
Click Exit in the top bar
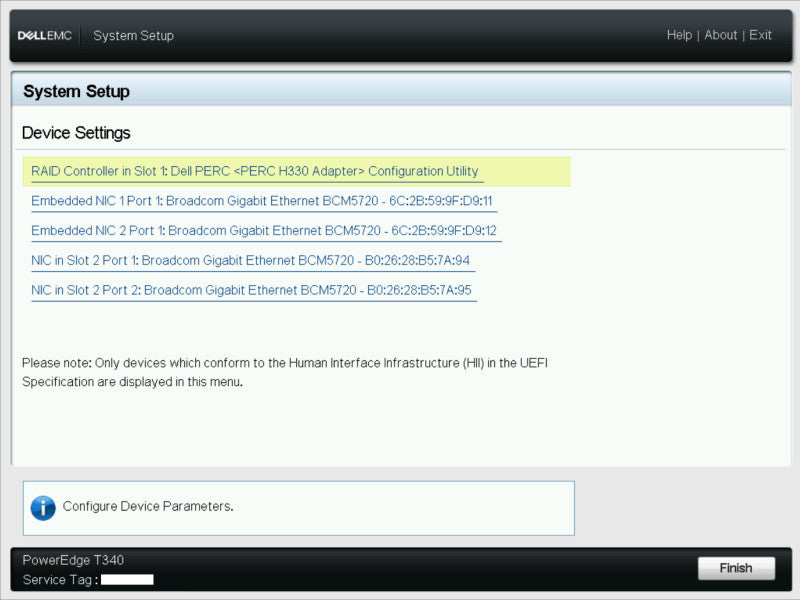coord(760,35)
